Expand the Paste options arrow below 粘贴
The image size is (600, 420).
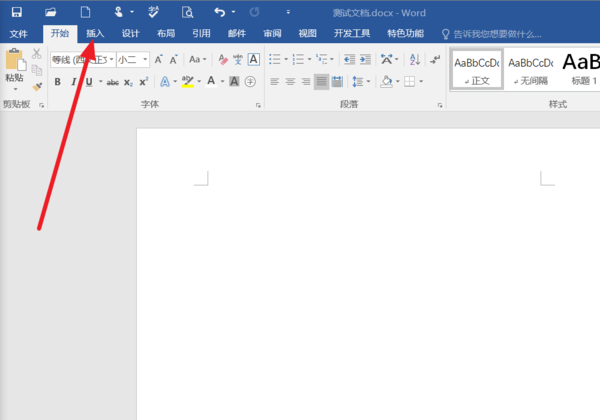point(14,89)
